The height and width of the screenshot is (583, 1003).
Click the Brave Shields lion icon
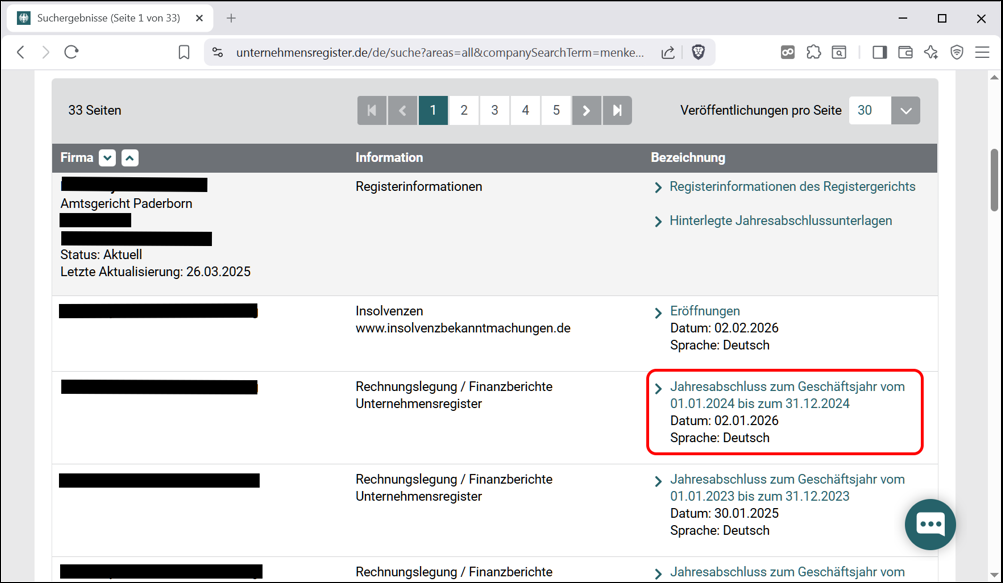click(698, 53)
